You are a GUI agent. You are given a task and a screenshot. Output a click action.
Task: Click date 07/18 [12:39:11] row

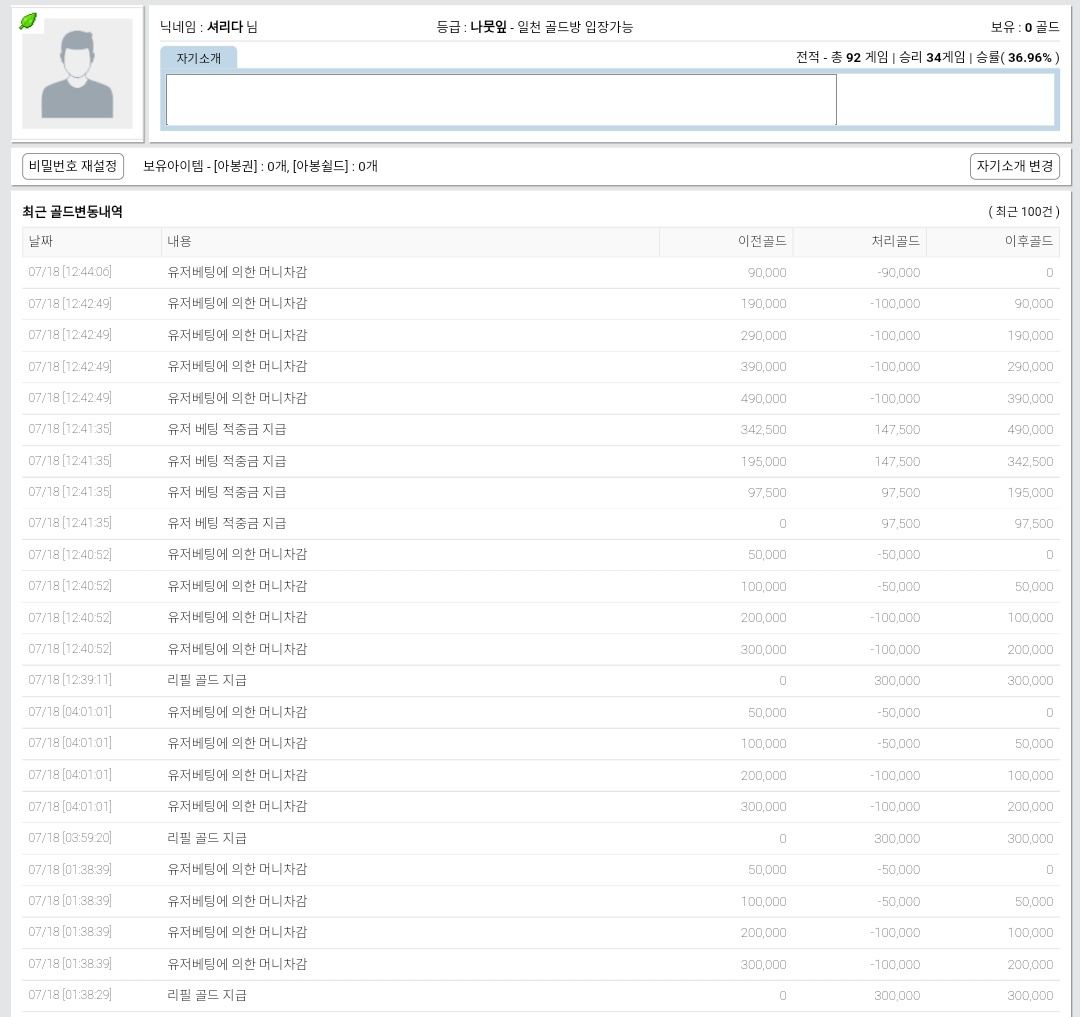(70, 680)
